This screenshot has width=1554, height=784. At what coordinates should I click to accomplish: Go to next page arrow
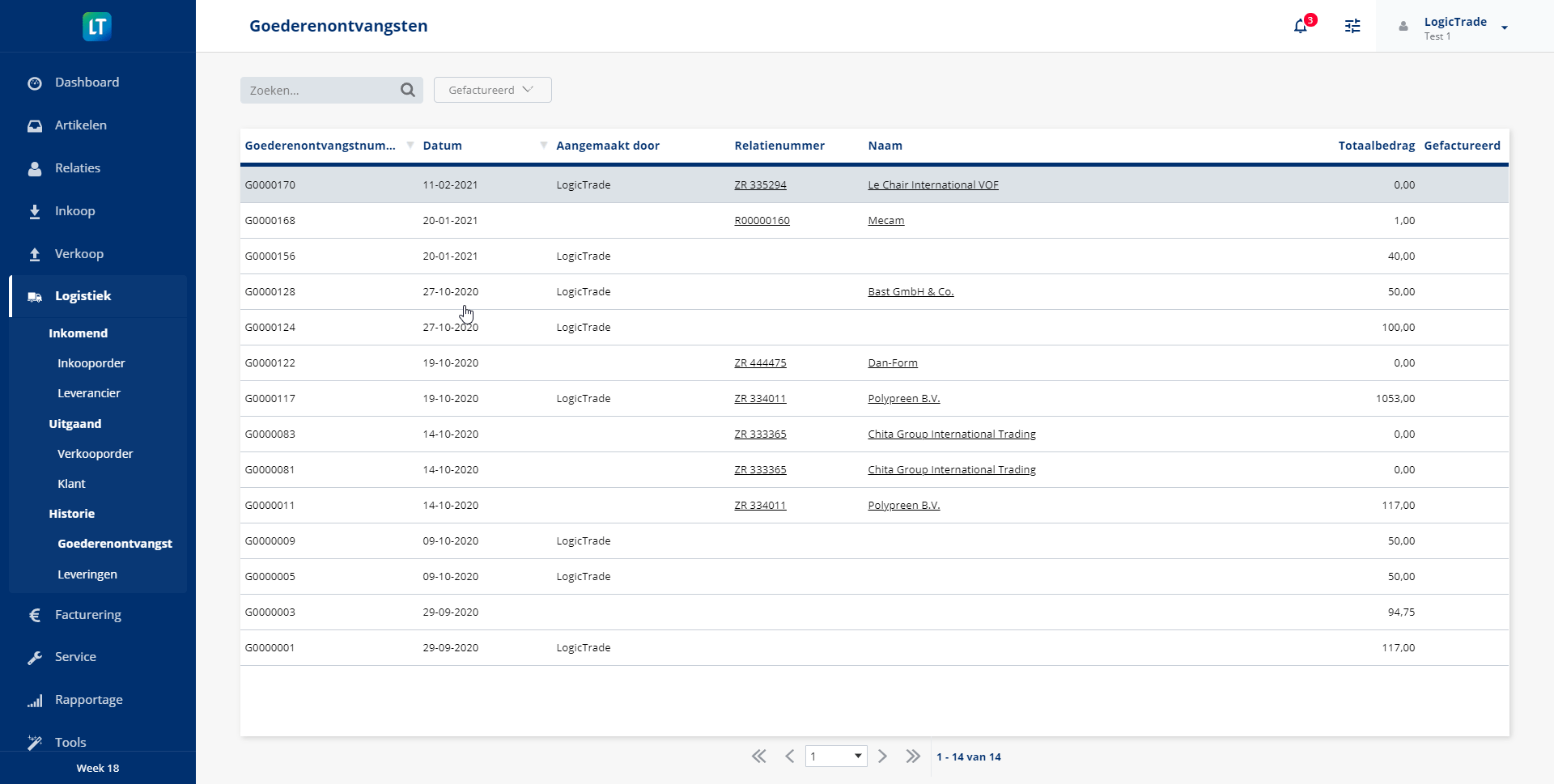(x=883, y=756)
